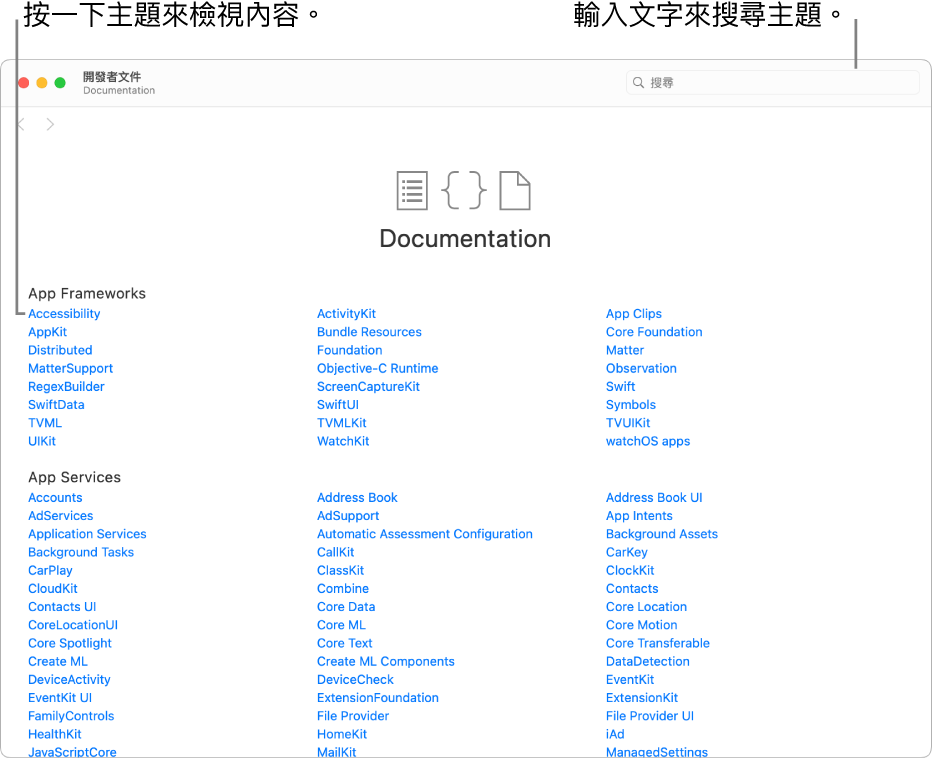Open the Distributed topic
This screenshot has width=934, height=758.
coord(60,350)
